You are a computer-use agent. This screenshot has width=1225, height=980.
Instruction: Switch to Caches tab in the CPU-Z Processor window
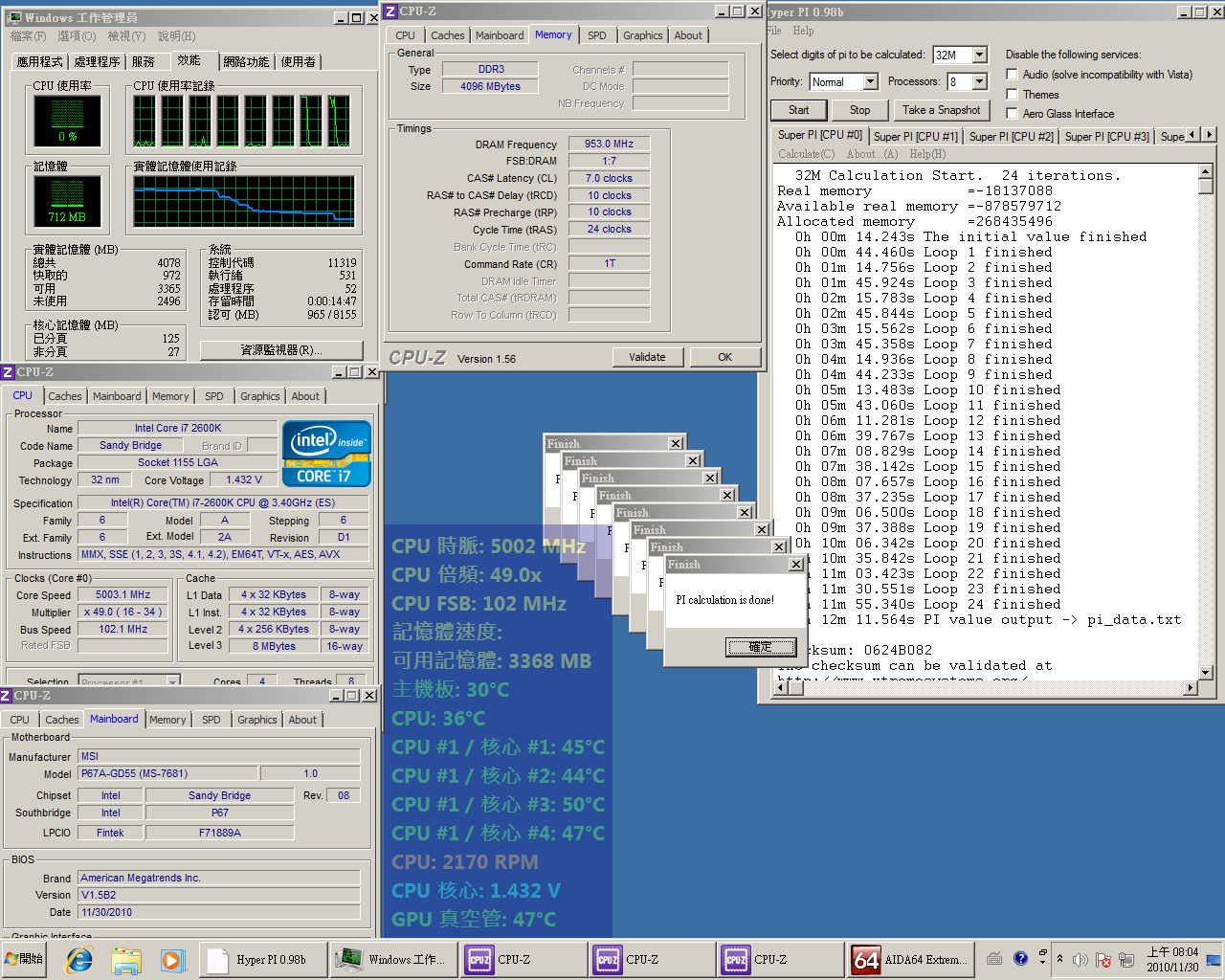click(x=65, y=396)
